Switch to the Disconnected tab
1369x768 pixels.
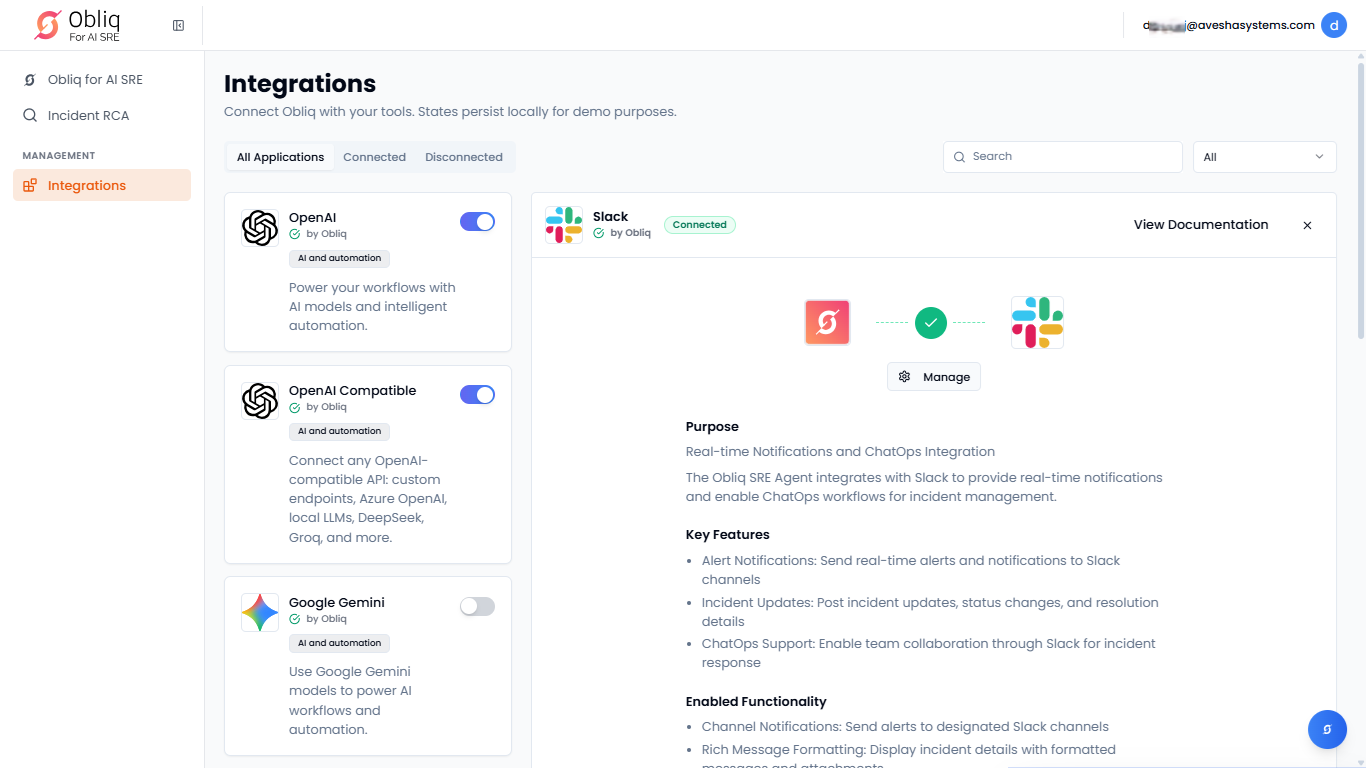[x=463, y=157]
